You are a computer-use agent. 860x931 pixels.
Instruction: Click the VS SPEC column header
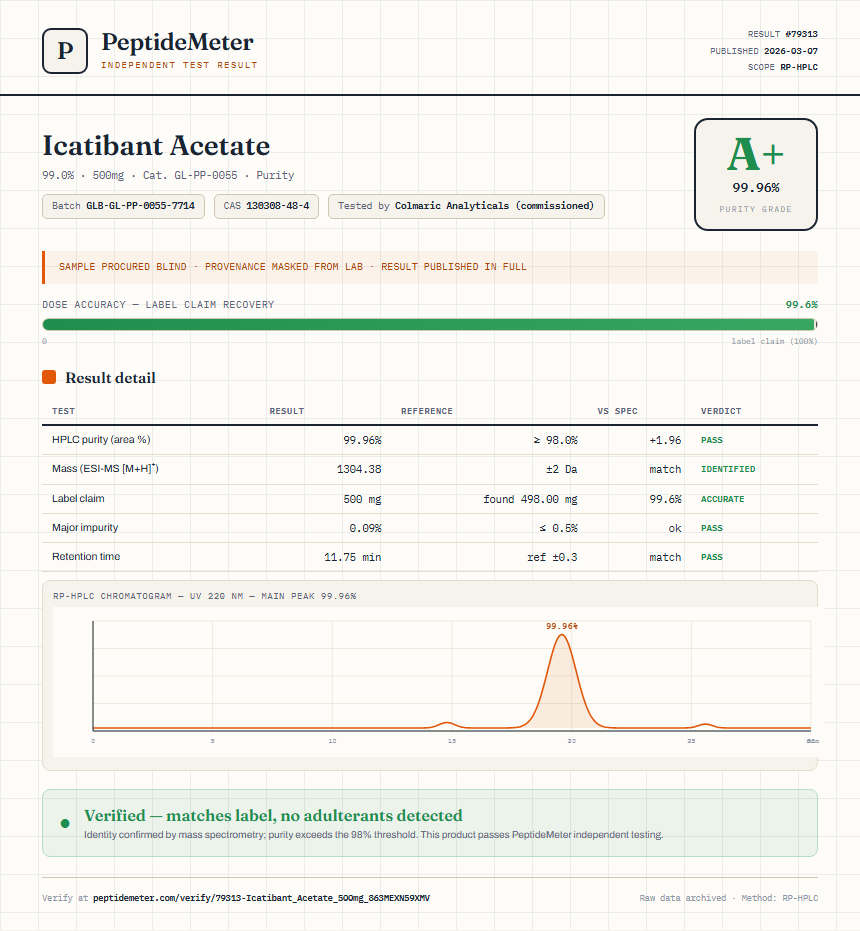pos(618,411)
